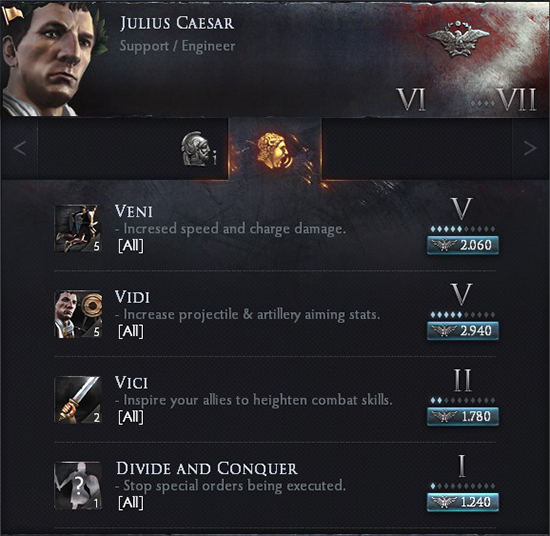Click the Divide and Conquer ability icon

[78, 485]
